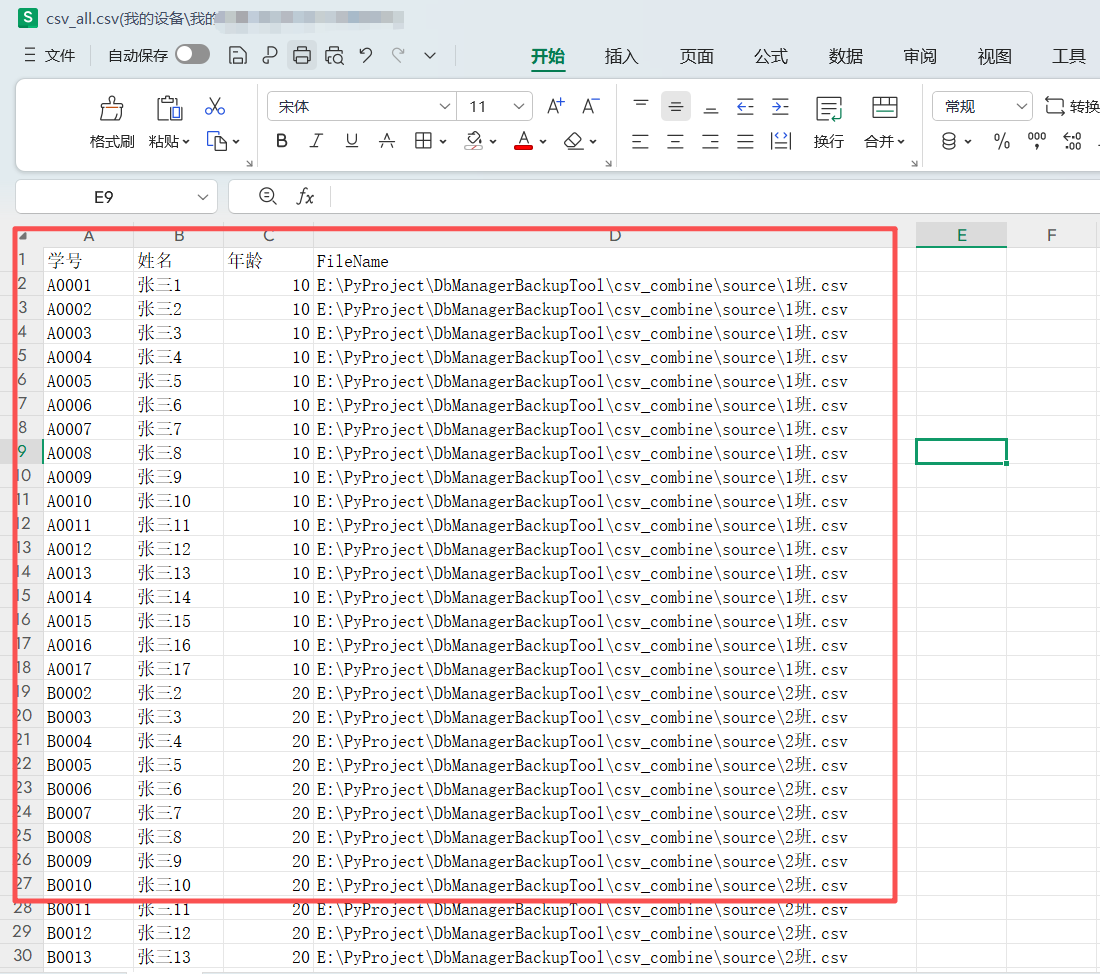Increase font size with A+ icon
Viewport: 1100px width, 974px height.
pyautogui.click(x=556, y=107)
